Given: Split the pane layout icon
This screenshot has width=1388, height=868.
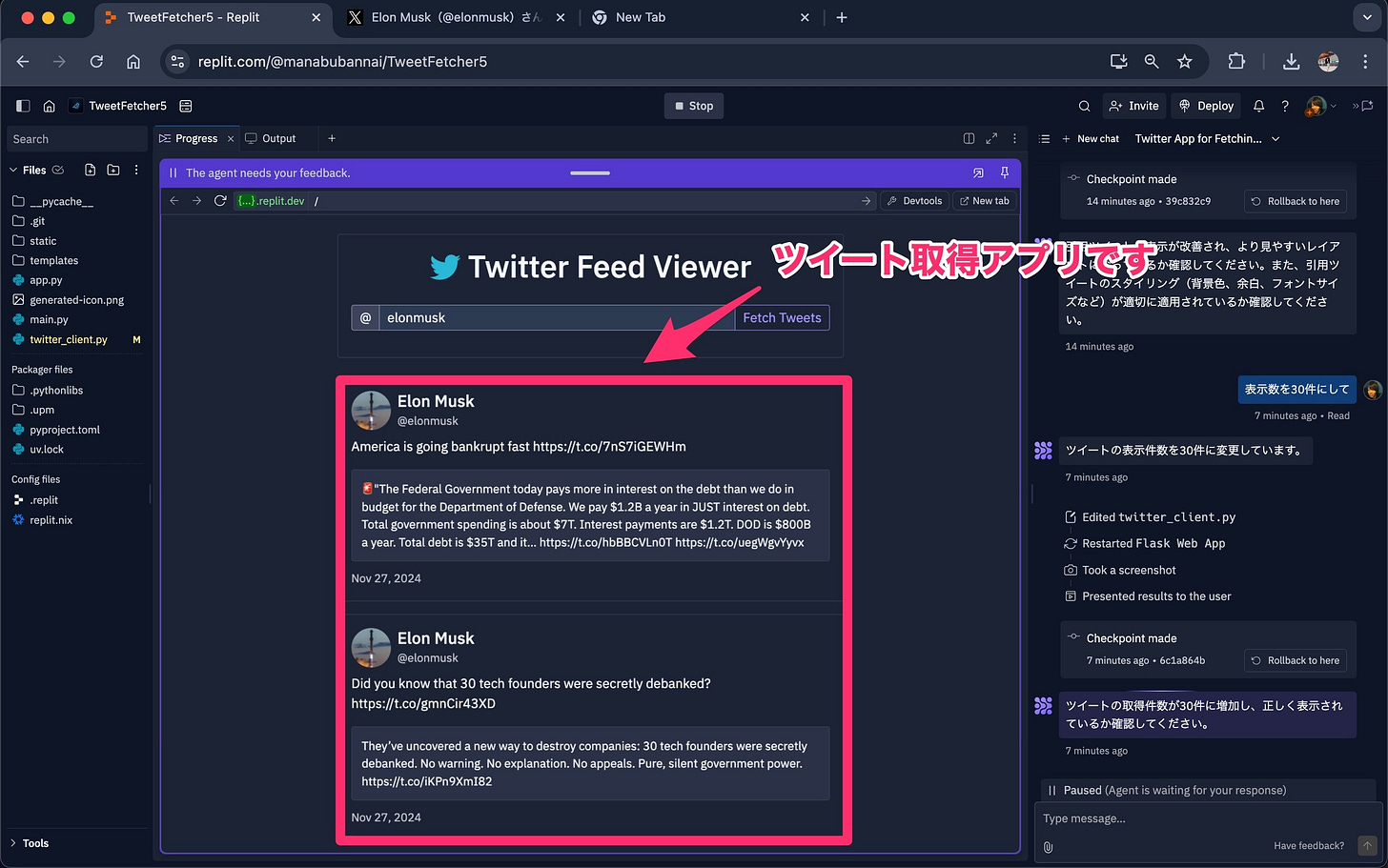Looking at the screenshot, I should click(x=969, y=138).
